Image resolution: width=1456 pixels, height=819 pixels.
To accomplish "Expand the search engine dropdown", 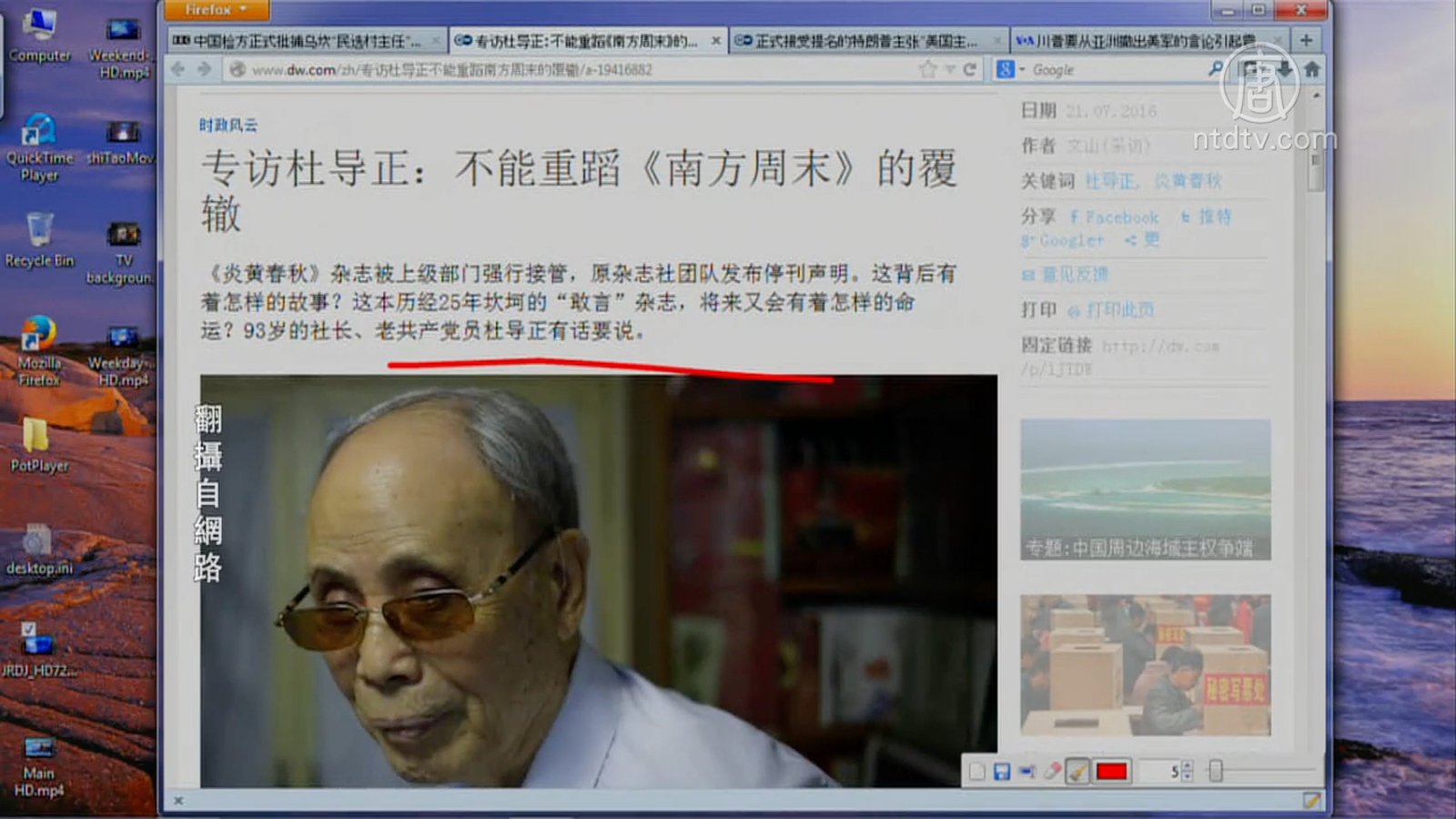I will point(1022,69).
